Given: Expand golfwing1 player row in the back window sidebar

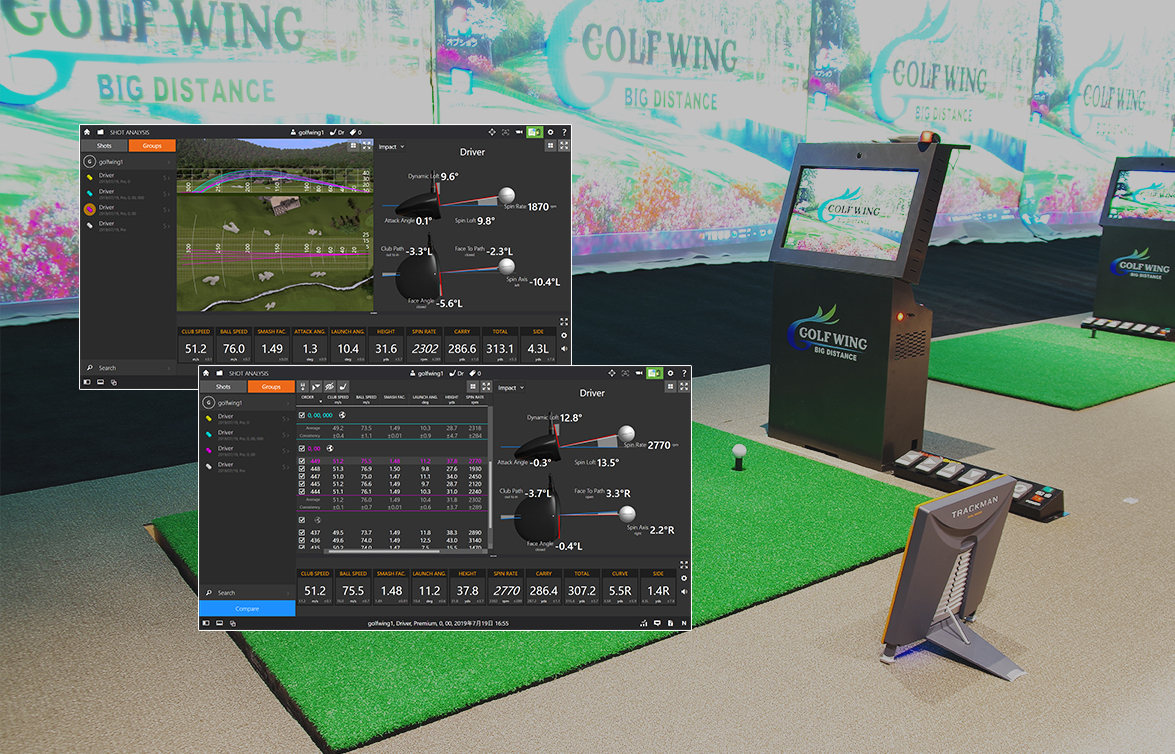Looking at the screenshot, I should pyautogui.click(x=128, y=161).
